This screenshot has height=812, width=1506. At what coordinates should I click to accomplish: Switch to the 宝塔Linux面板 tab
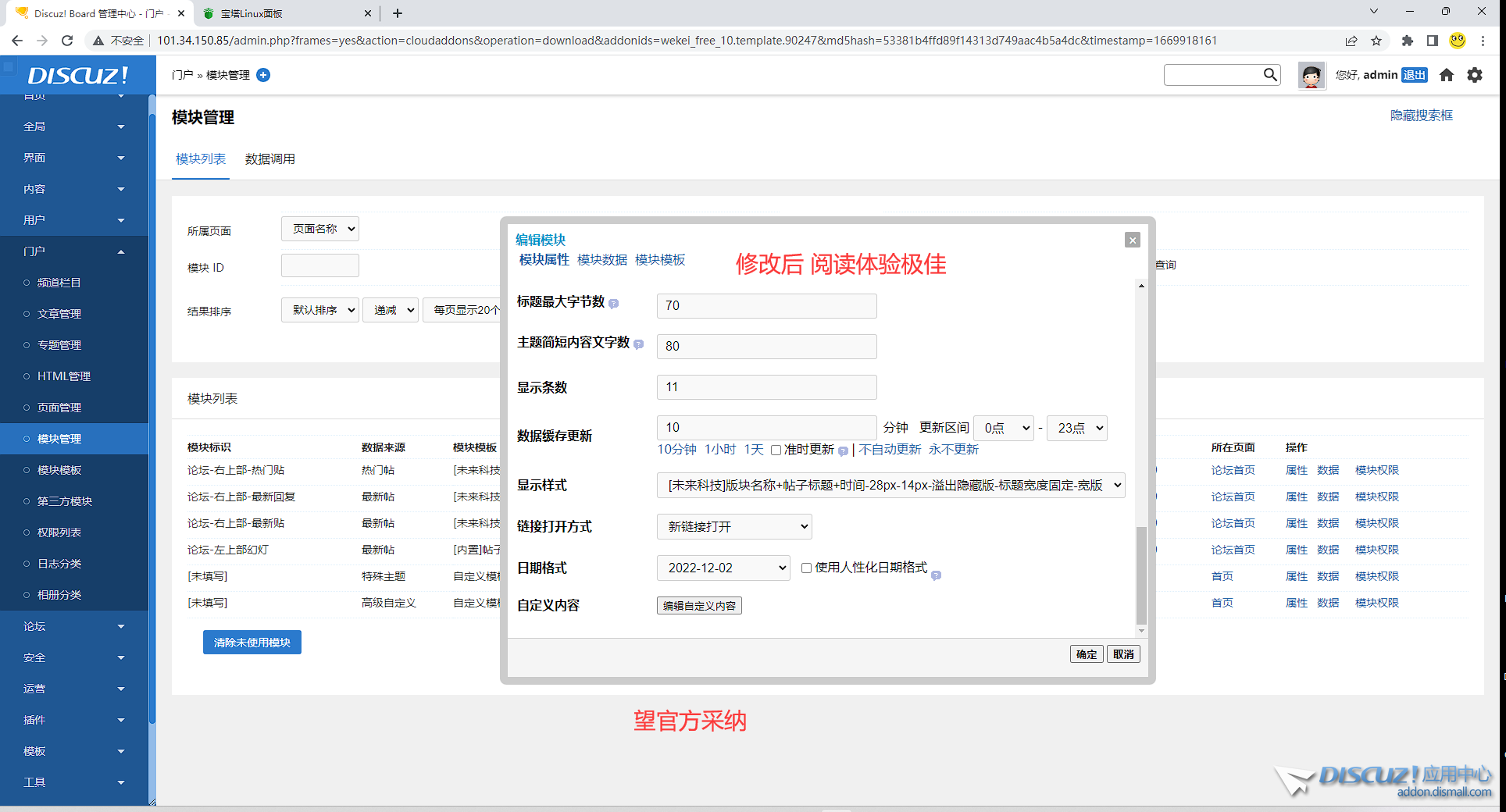click(285, 13)
